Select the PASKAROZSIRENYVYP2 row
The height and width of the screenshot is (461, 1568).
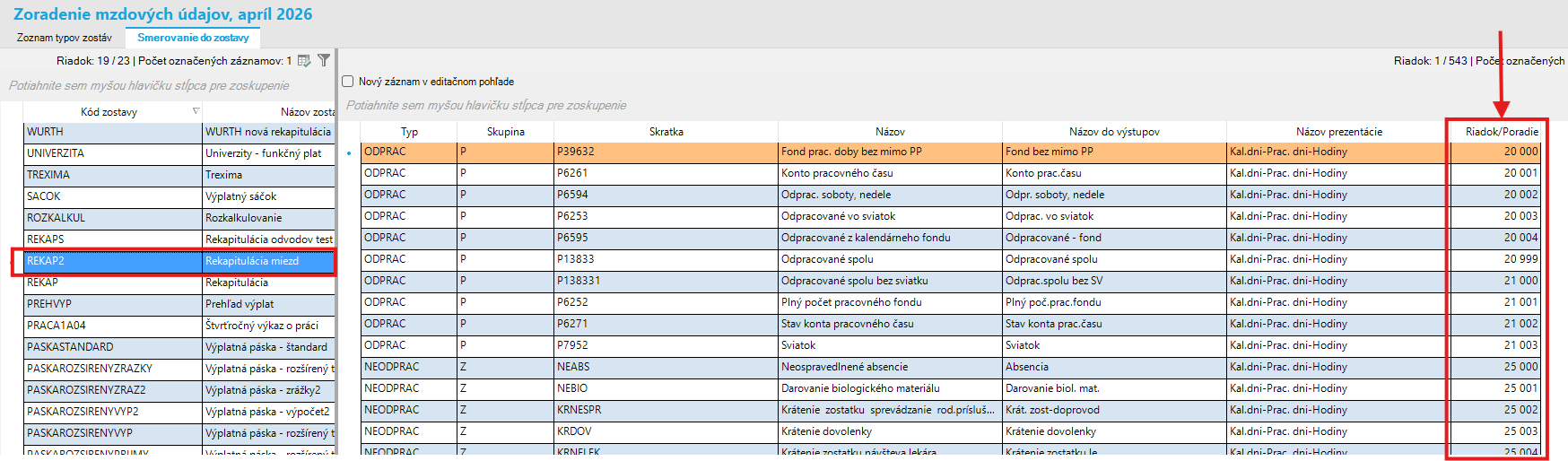(x=179, y=412)
